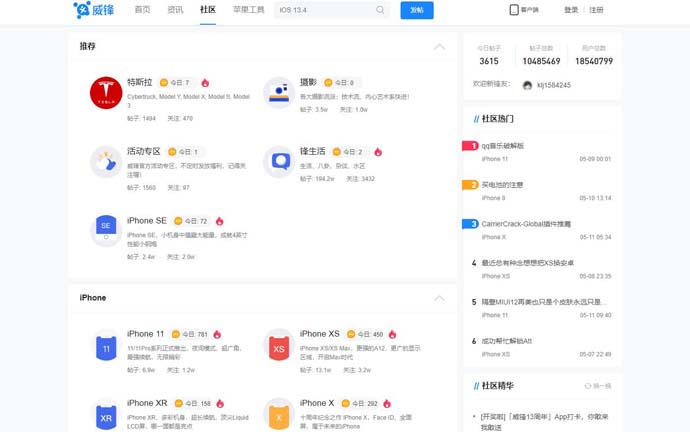Open the 威锋 logo home link
Screen dimensions: 690x432
point(94,10)
